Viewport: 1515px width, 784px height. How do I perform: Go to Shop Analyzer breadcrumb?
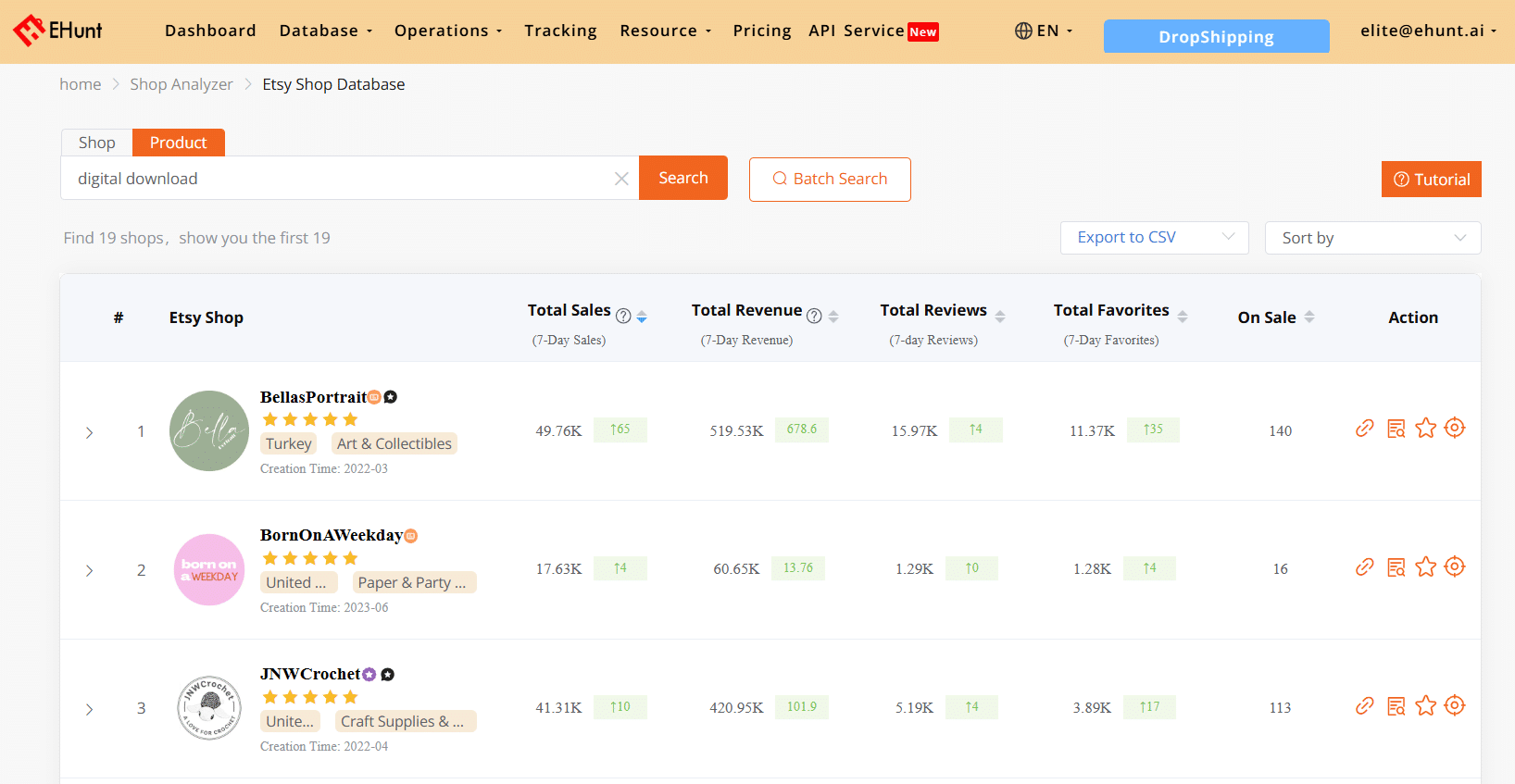[x=182, y=84]
